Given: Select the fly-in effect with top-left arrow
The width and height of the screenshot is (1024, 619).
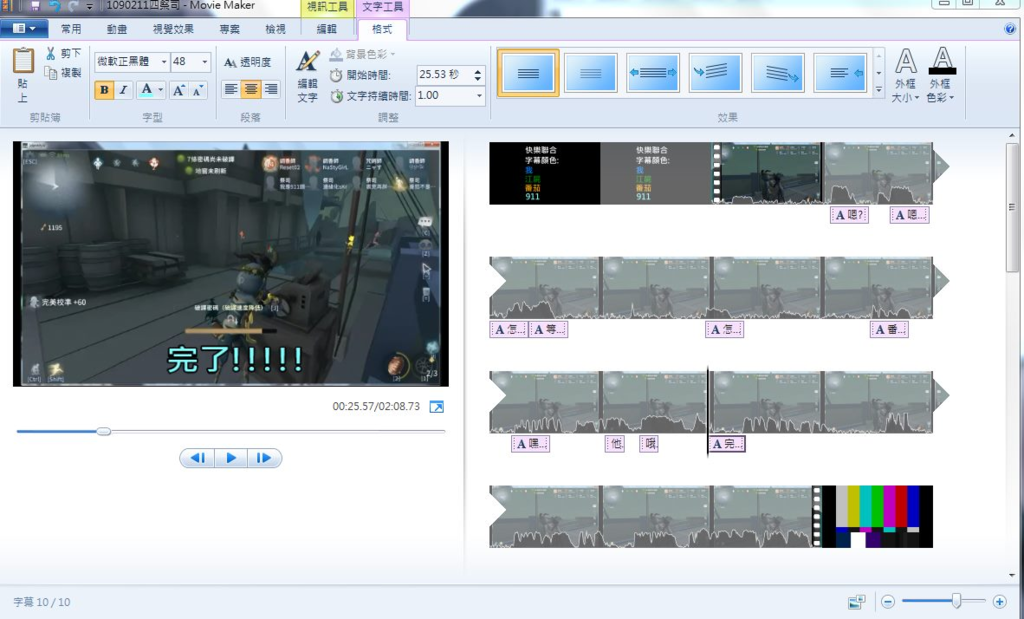Looking at the screenshot, I should [715, 72].
